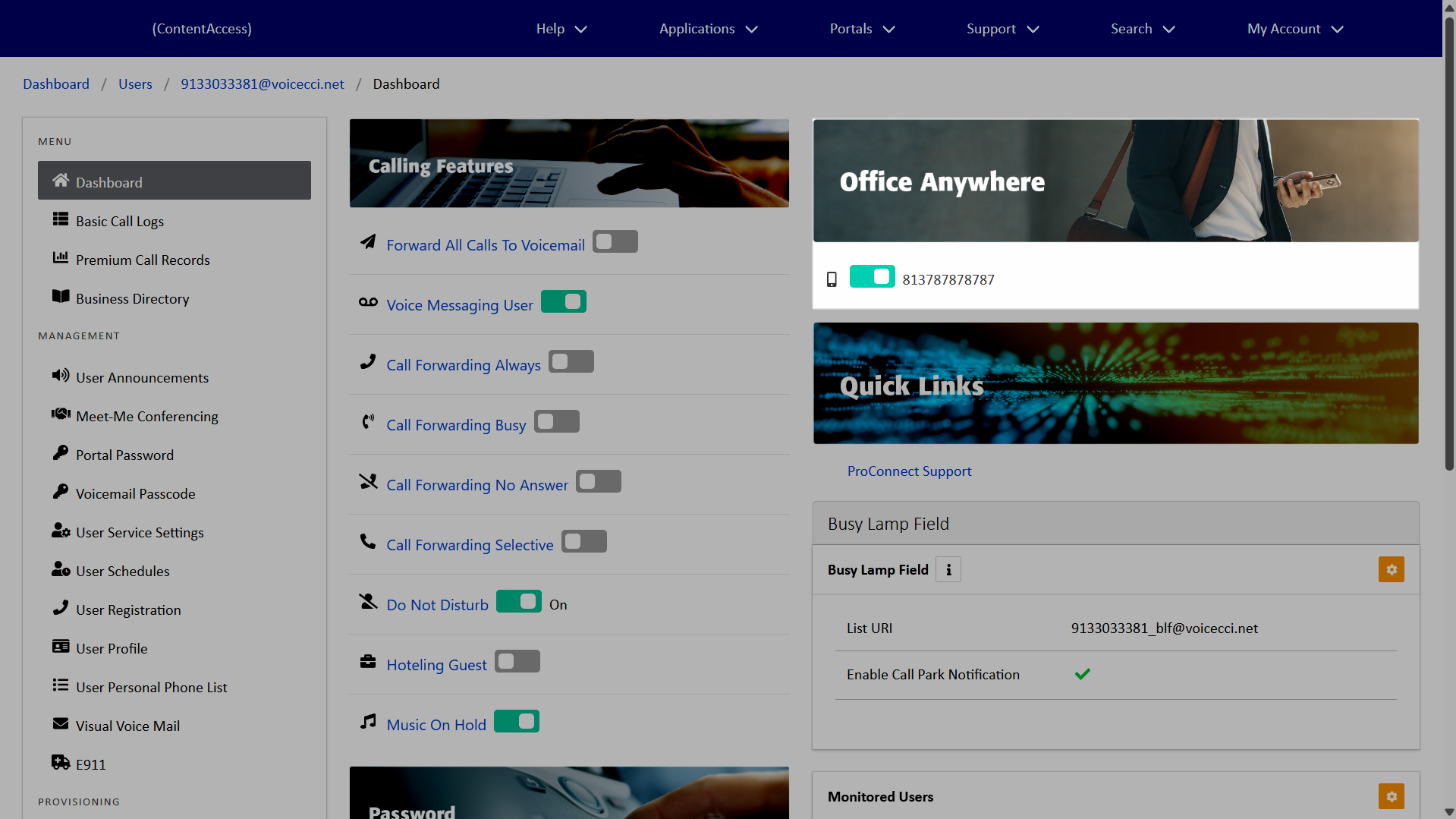
Task: Click the E911 ambulance icon
Action: point(61,762)
